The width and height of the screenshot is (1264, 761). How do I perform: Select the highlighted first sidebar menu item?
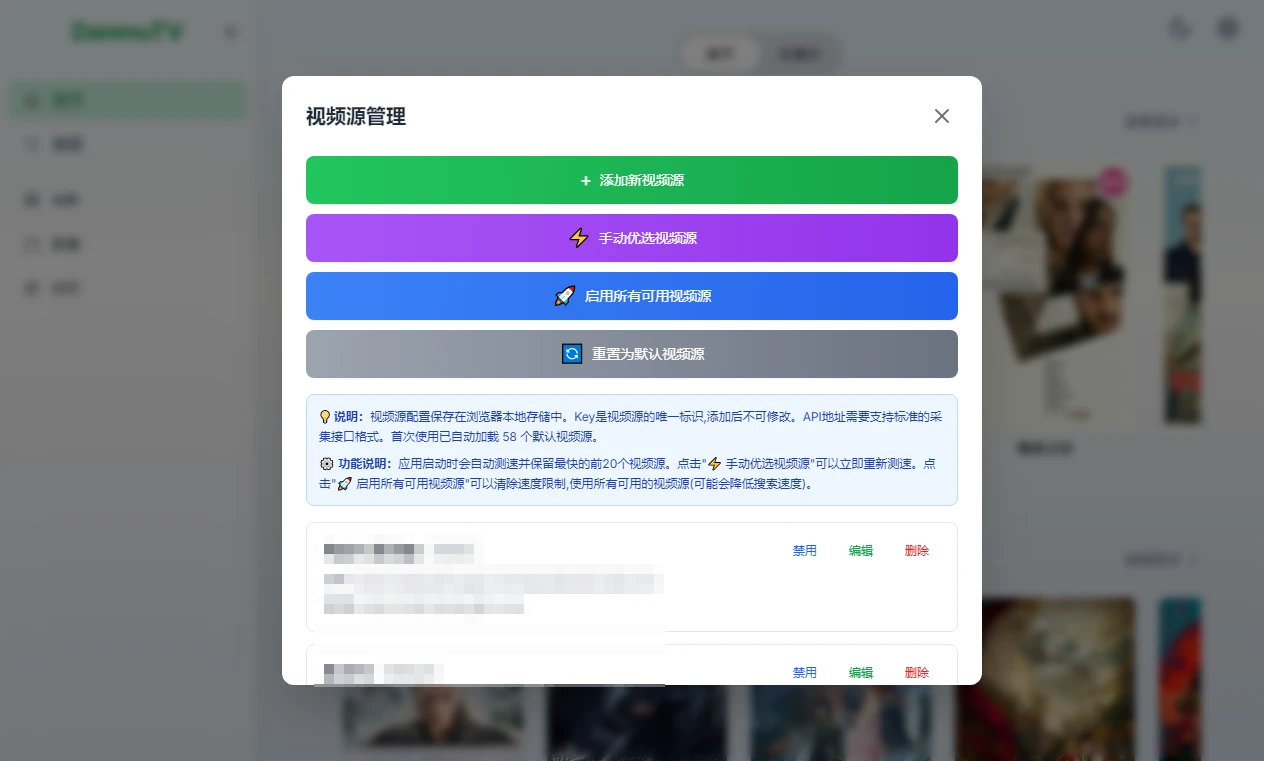tap(127, 100)
